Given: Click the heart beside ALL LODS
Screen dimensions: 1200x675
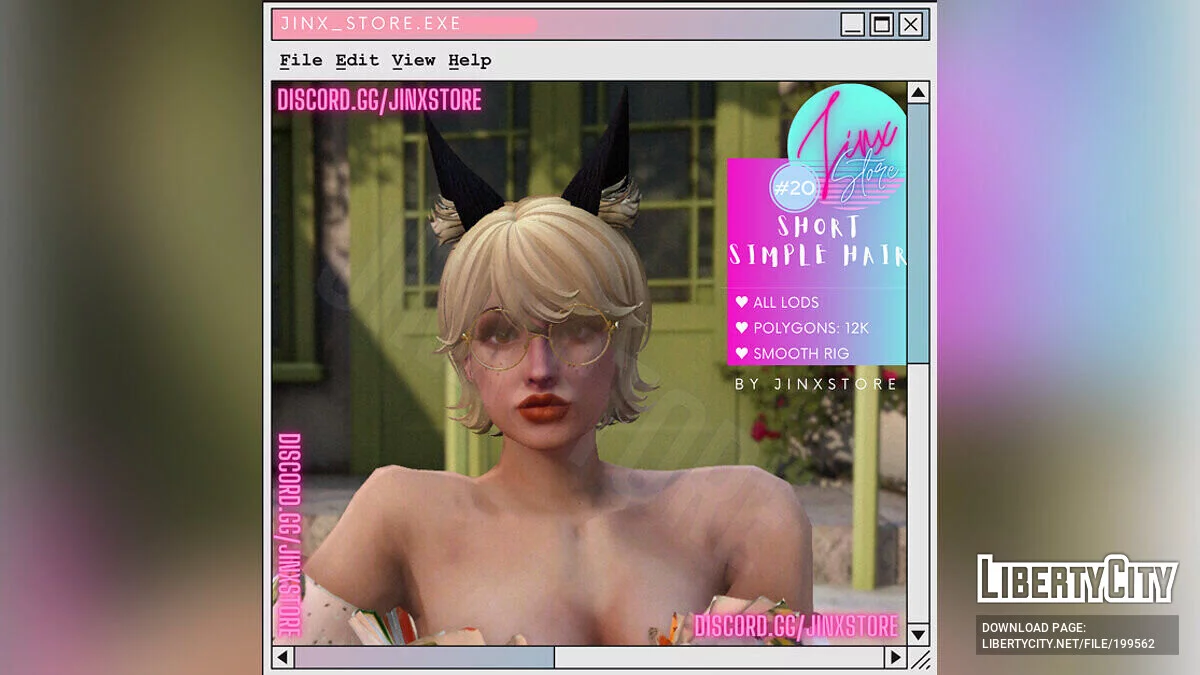Looking at the screenshot, I should pos(741,302).
